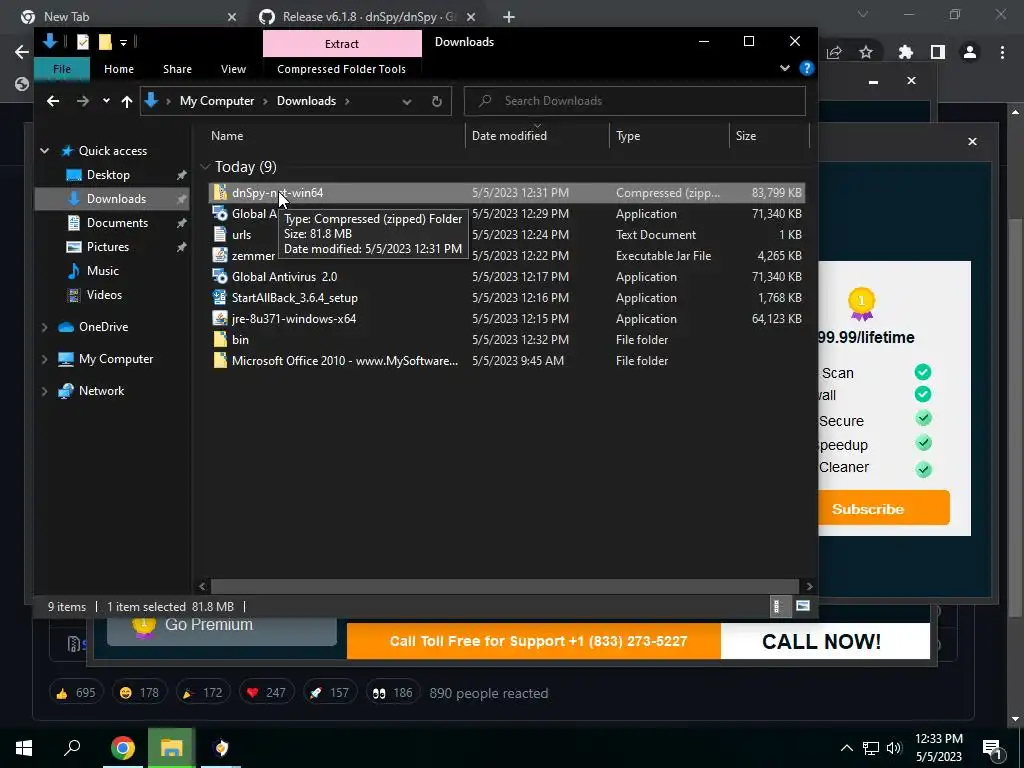Image resolution: width=1024 pixels, height=768 pixels.
Task: Open new Chrome tab with plus
Action: pyautogui.click(x=509, y=17)
